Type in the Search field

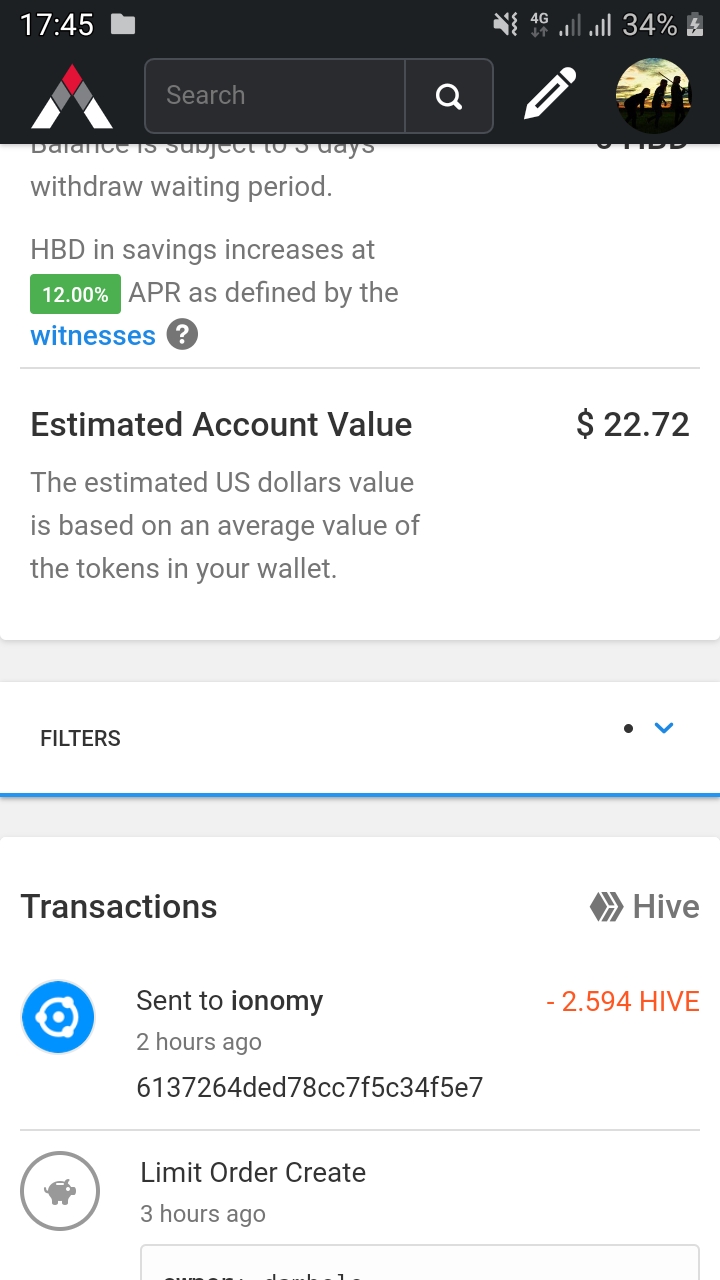click(x=275, y=96)
